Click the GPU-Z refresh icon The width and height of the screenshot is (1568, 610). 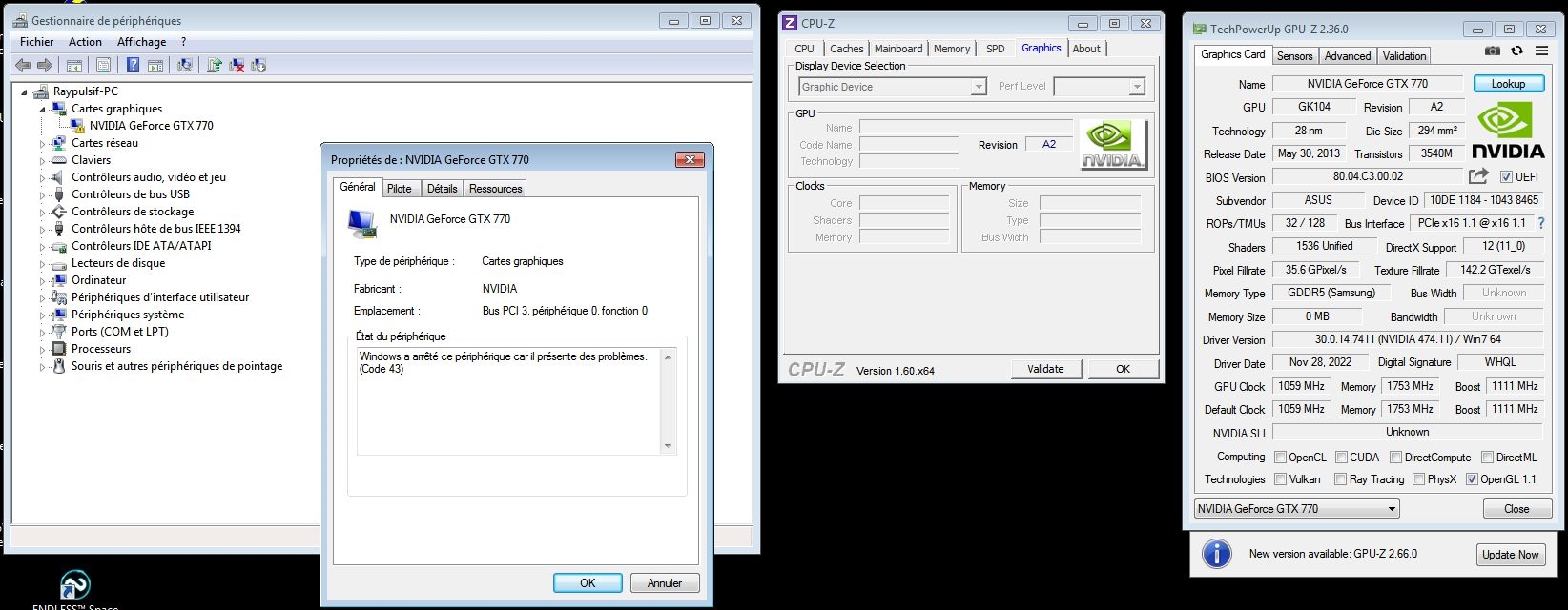tap(1516, 51)
